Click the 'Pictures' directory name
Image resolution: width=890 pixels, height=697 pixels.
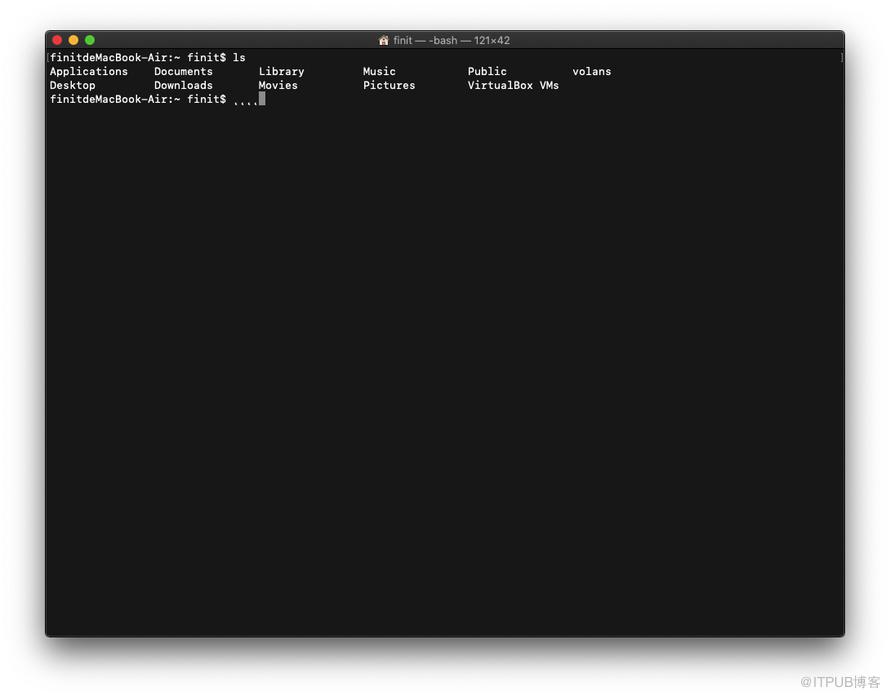(389, 85)
